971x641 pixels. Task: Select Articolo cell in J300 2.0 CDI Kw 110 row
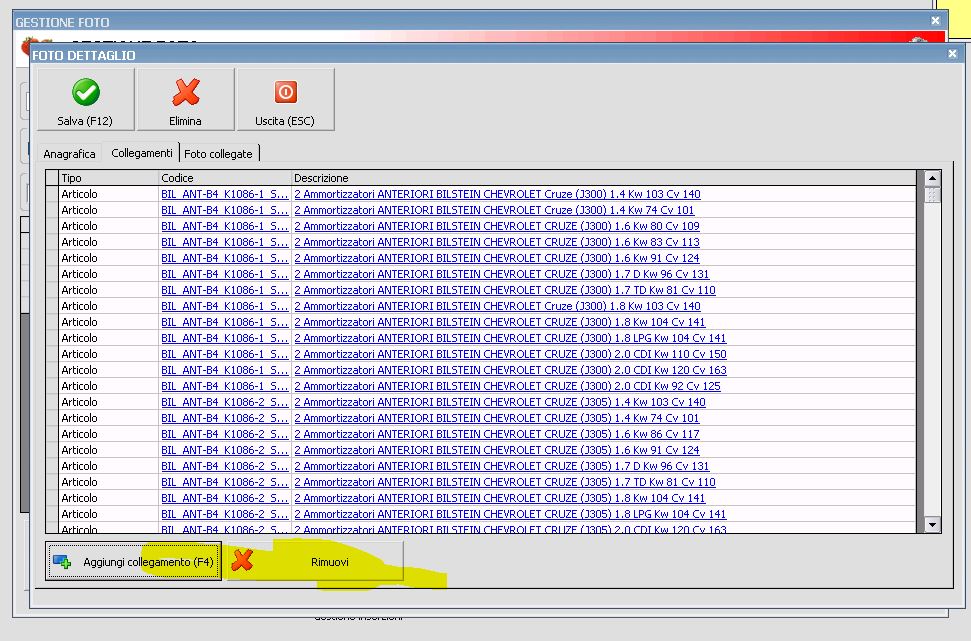[x=108, y=354]
